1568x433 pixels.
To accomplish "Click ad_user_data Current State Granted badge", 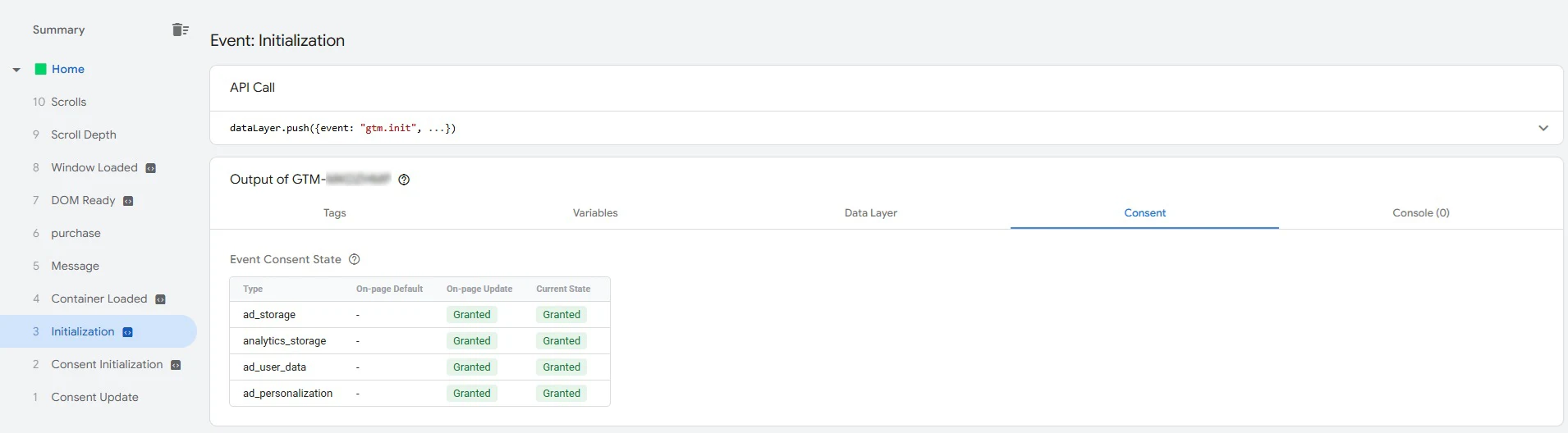I will [x=562, y=367].
